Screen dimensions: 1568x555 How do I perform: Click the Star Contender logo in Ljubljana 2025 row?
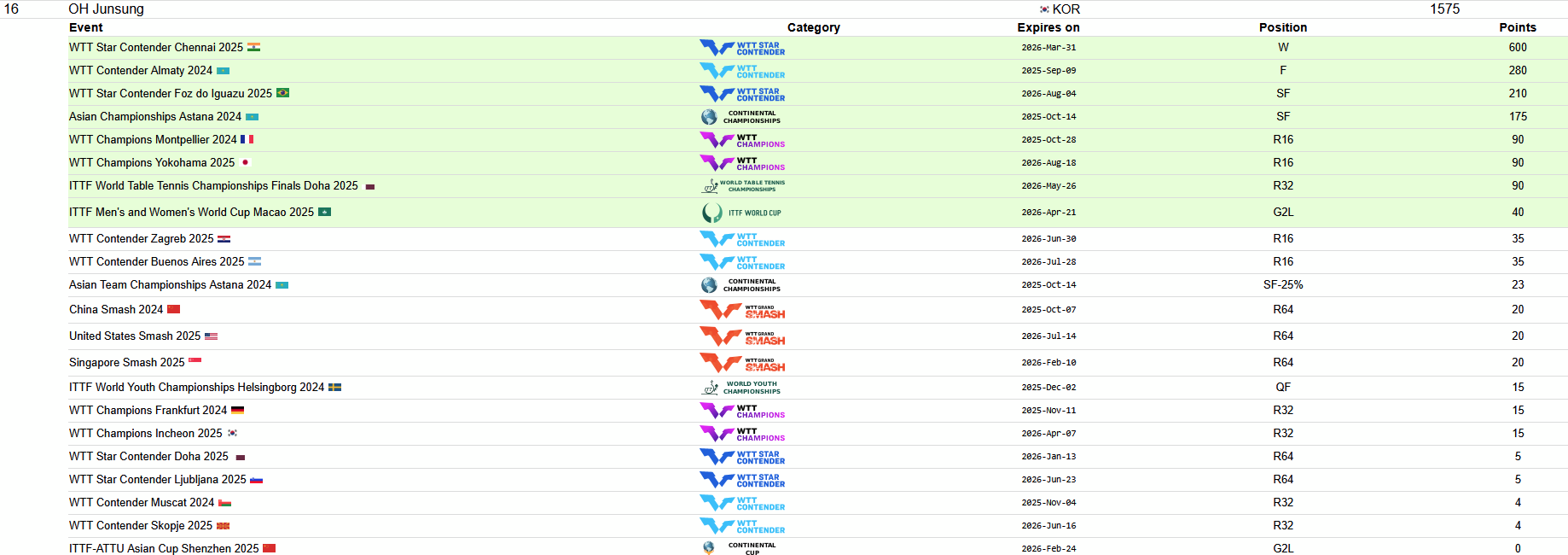point(742,480)
